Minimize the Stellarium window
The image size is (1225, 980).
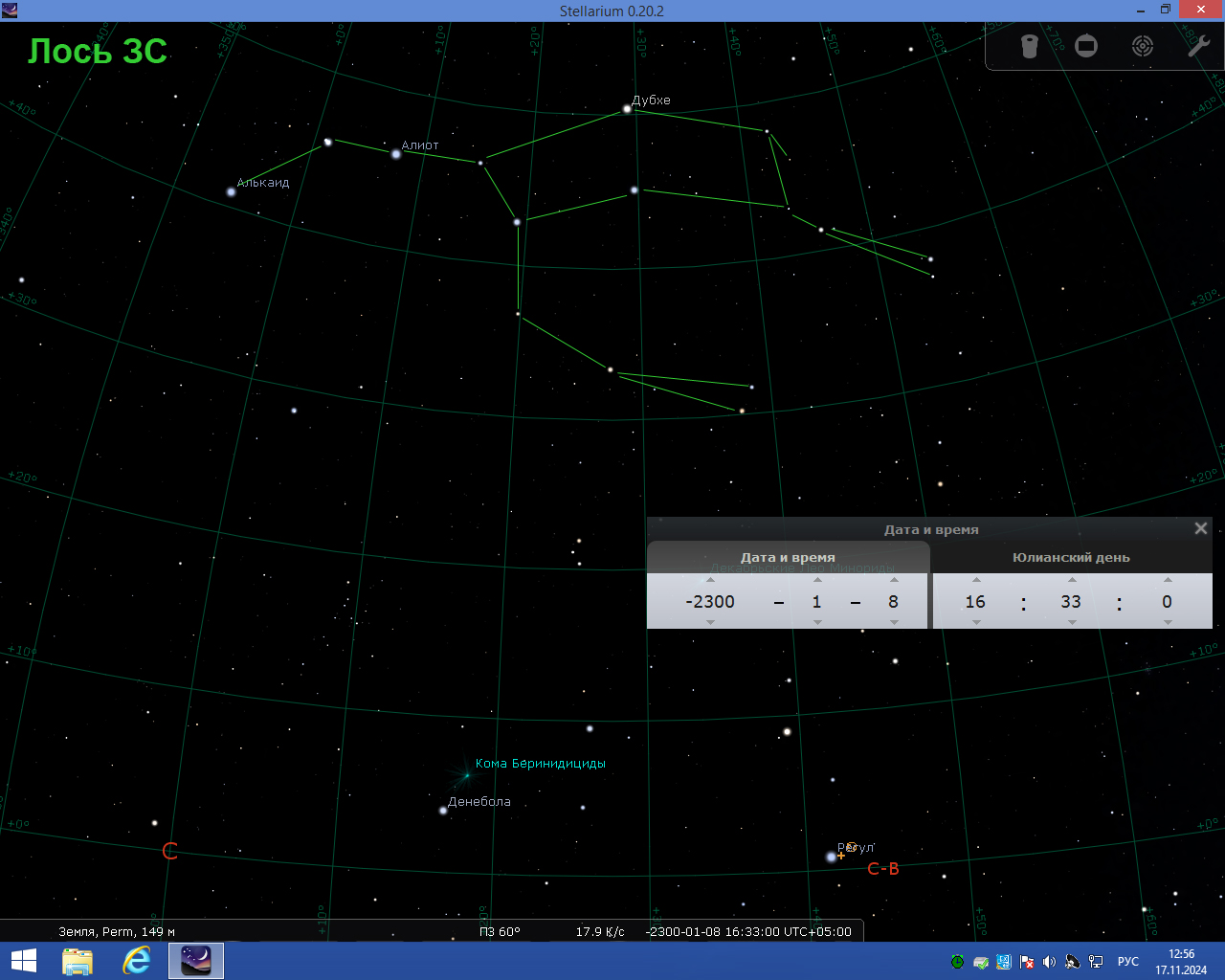(x=1141, y=11)
